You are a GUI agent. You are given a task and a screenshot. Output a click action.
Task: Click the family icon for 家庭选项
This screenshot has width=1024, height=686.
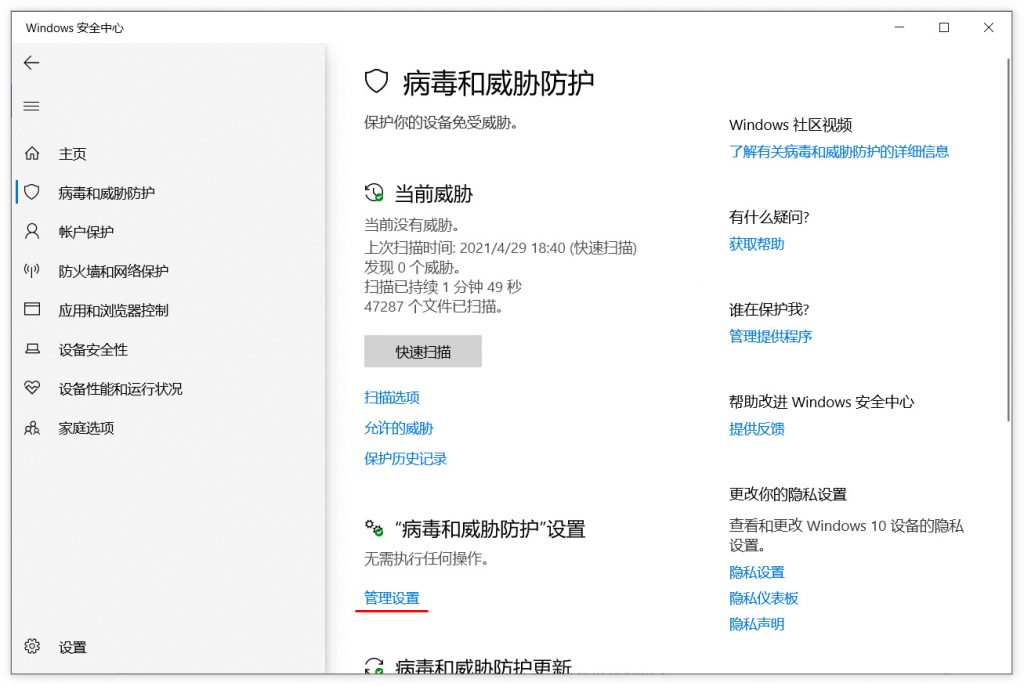click(x=32, y=428)
